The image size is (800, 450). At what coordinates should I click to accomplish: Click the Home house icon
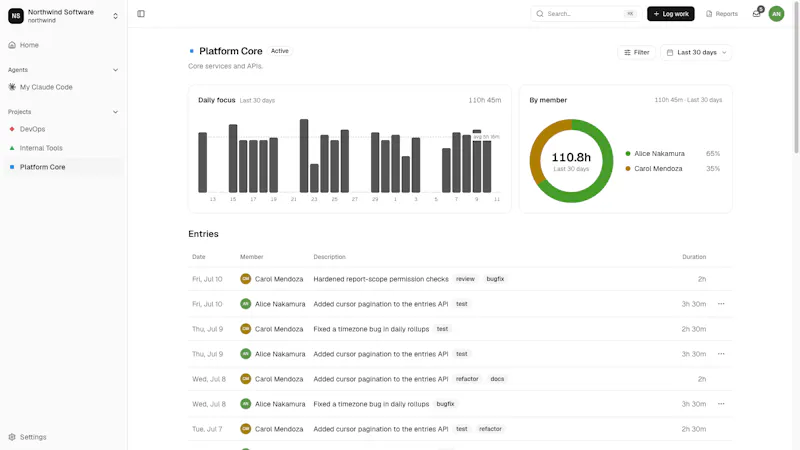12,45
